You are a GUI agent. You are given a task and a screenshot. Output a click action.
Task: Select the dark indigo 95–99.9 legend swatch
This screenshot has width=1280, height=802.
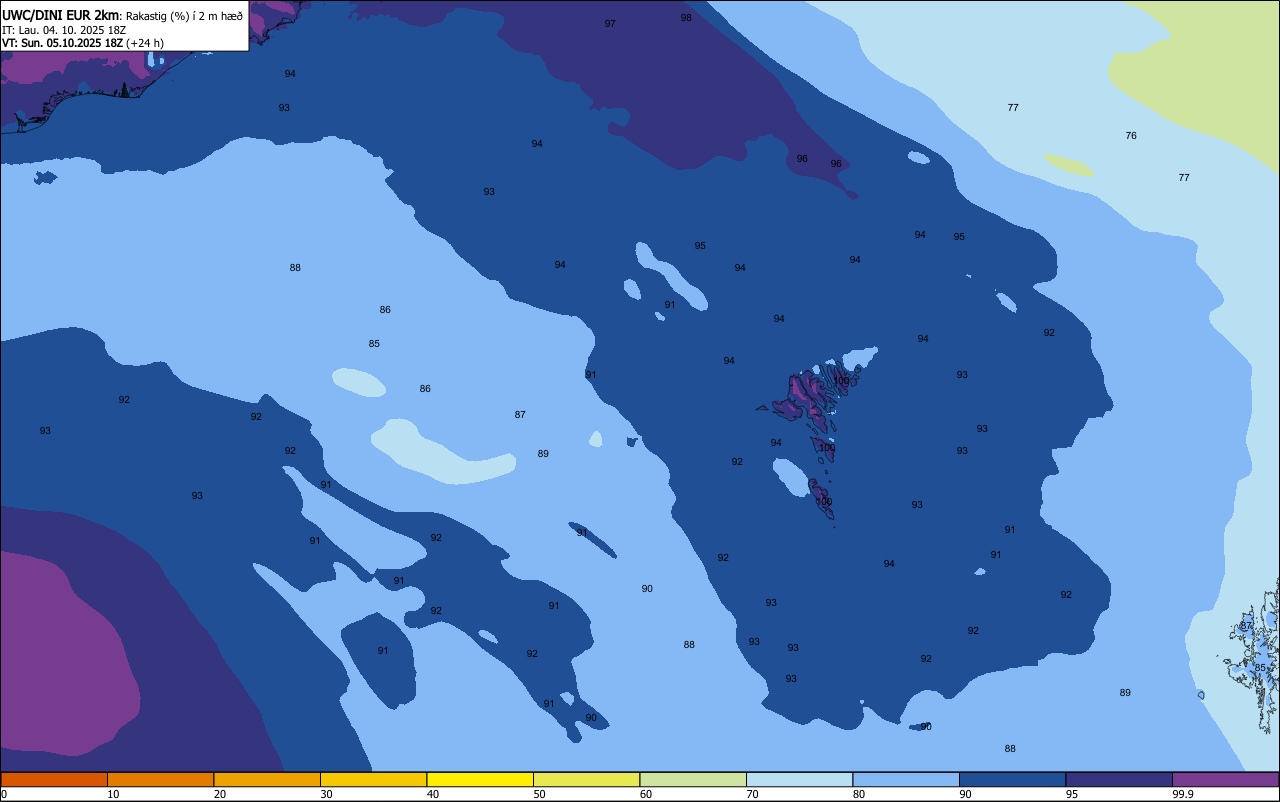pyautogui.click(x=1119, y=779)
